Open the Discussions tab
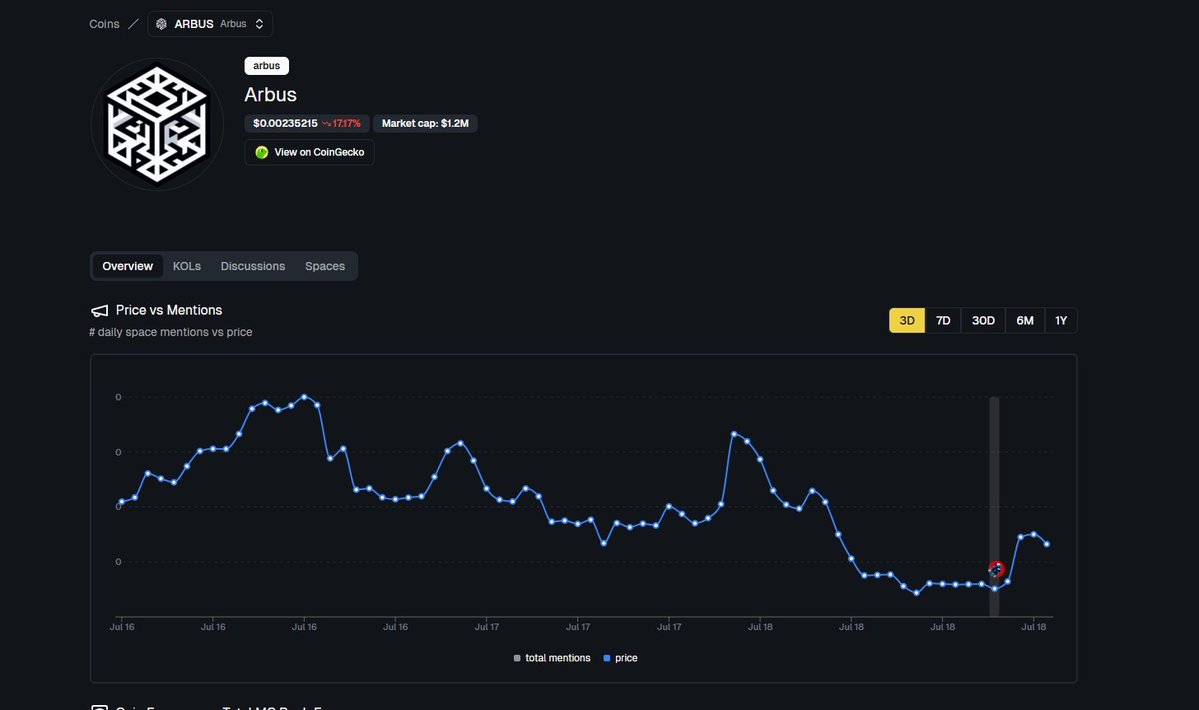The width and height of the screenshot is (1199, 710). click(x=252, y=266)
